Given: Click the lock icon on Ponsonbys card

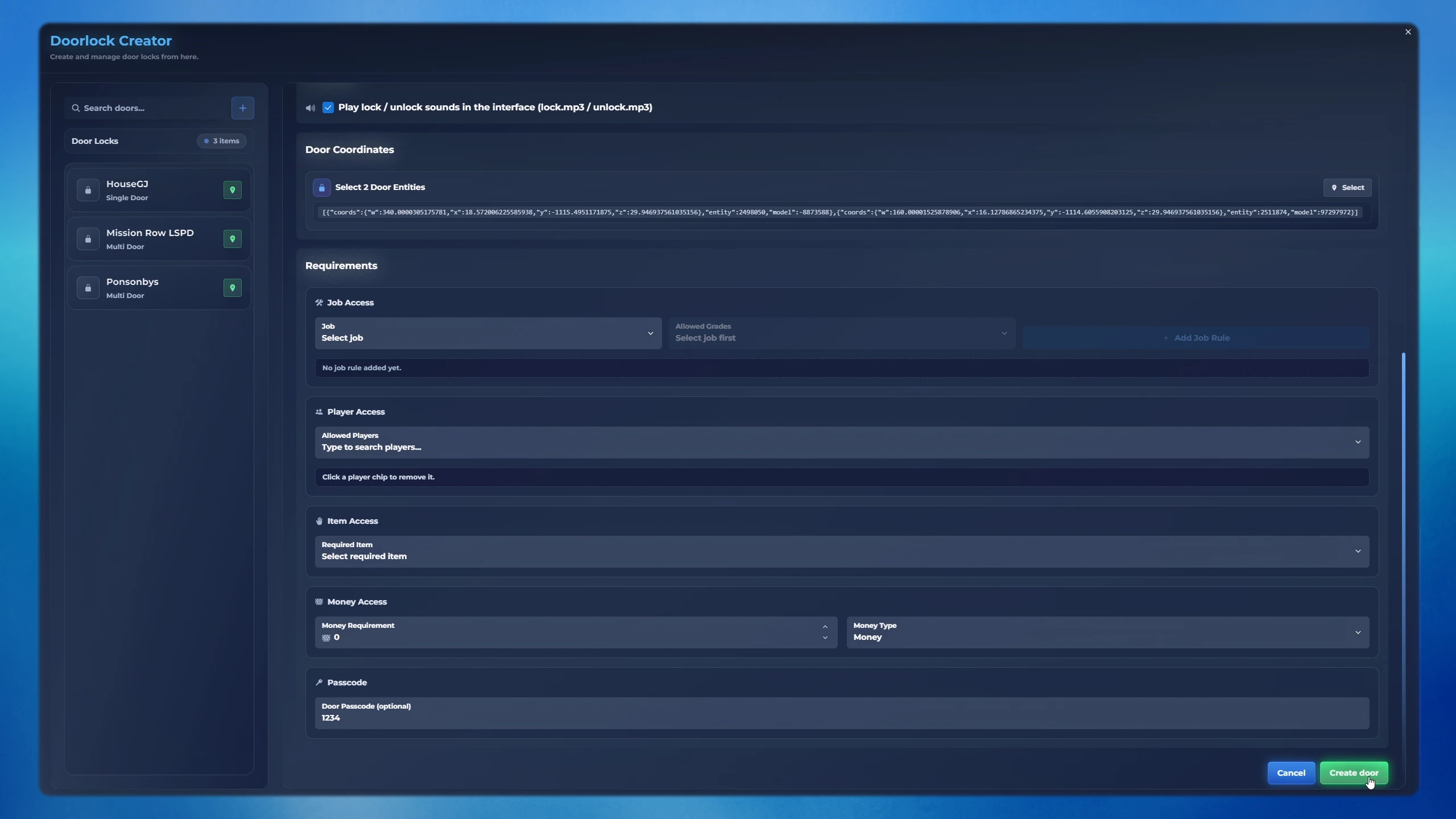Looking at the screenshot, I should (88, 288).
